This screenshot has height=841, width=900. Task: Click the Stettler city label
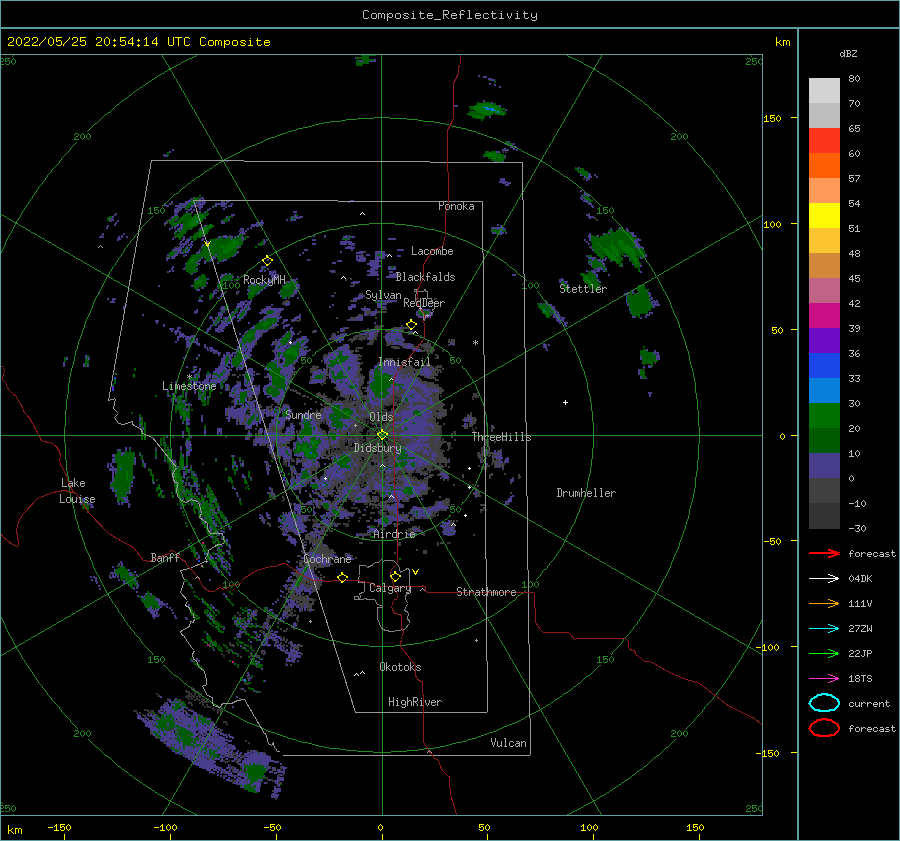pyautogui.click(x=583, y=289)
